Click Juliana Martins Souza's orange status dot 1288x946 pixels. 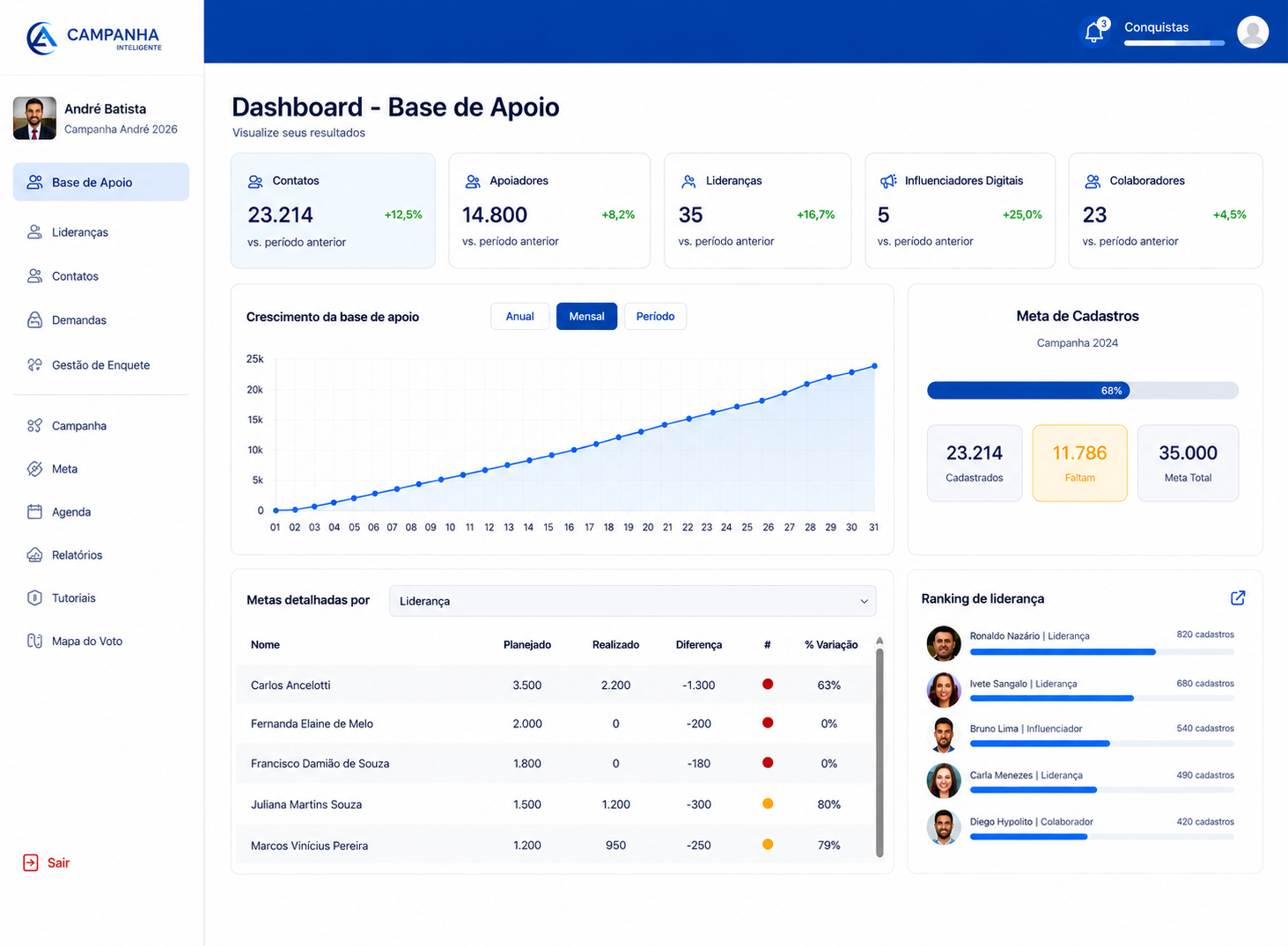pyautogui.click(x=768, y=803)
